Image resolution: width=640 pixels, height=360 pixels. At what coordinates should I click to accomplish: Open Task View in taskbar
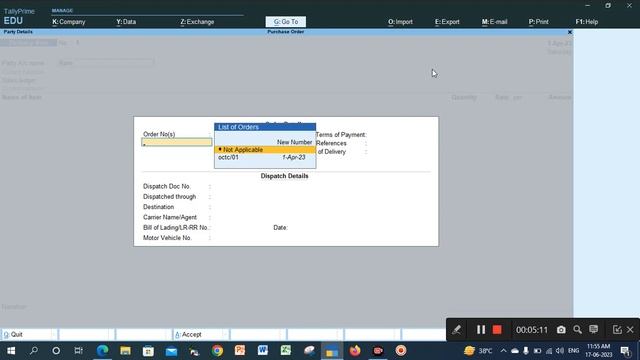pyautogui.click(x=78, y=351)
